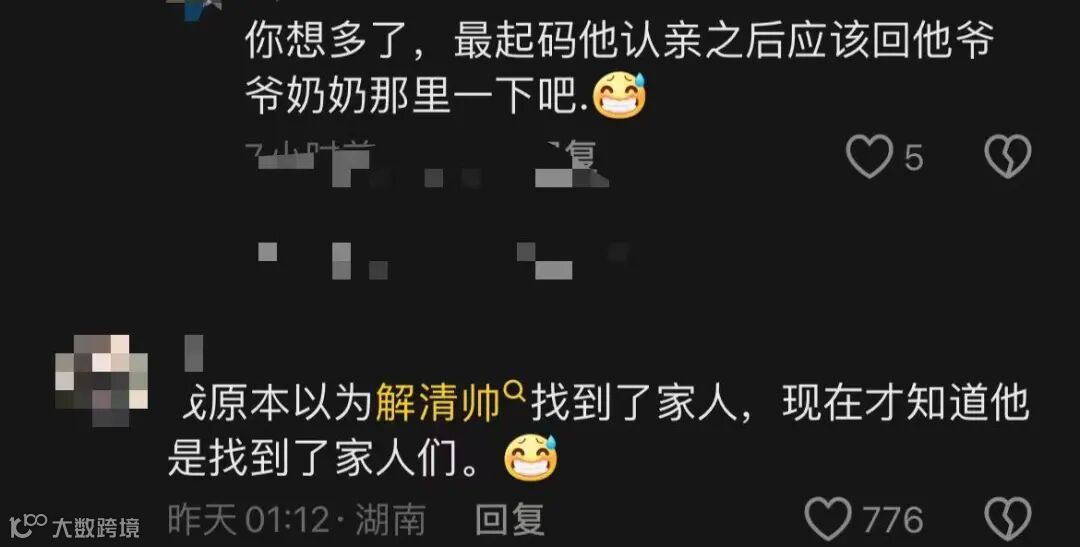The width and height of the screenshot is (1080, 547).
Task: Select the comment text starting 你想多了
Action: click(x=619, y=70)
